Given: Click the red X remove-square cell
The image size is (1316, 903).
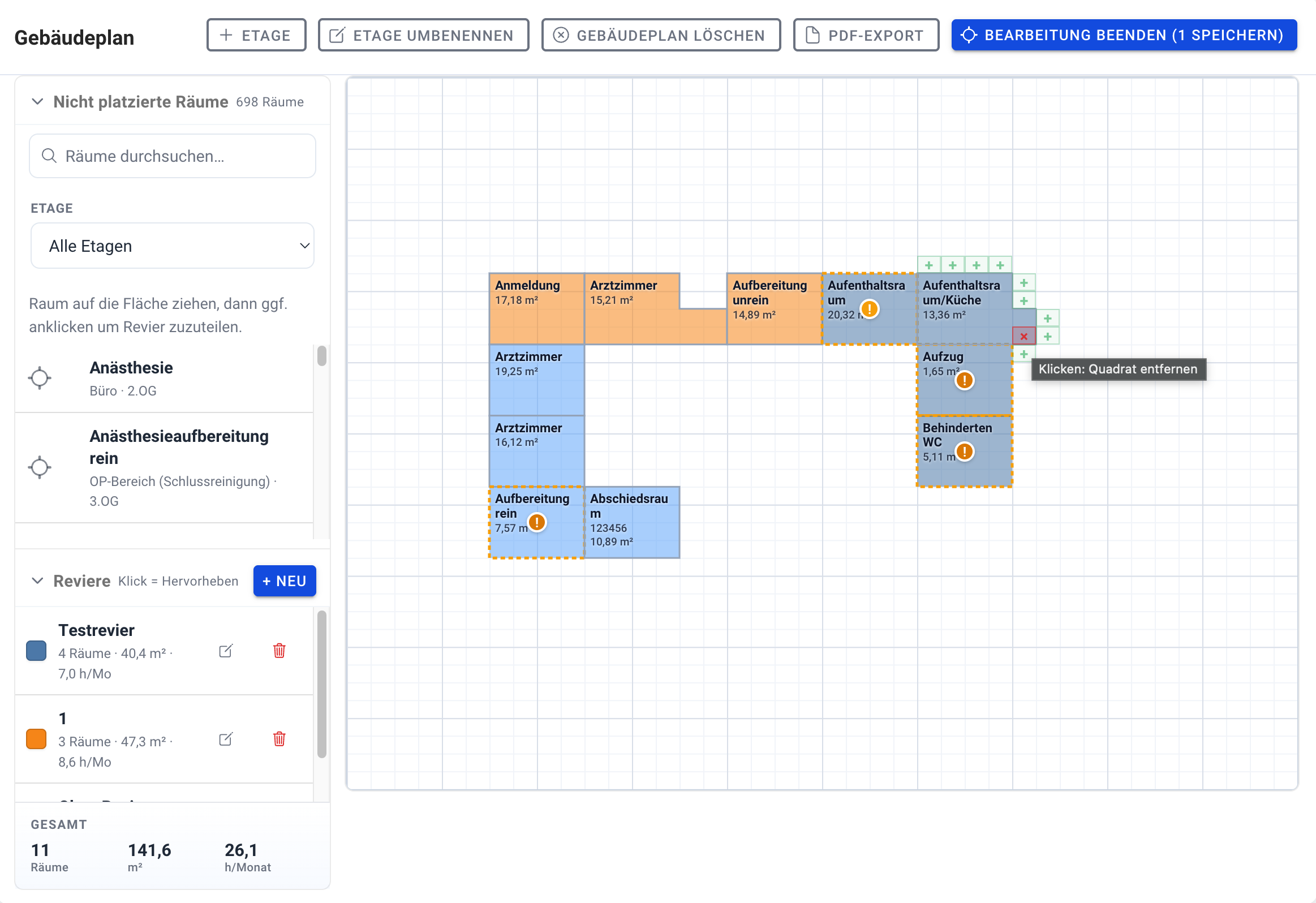Looking at the screenshot, I should point(1024,336).
